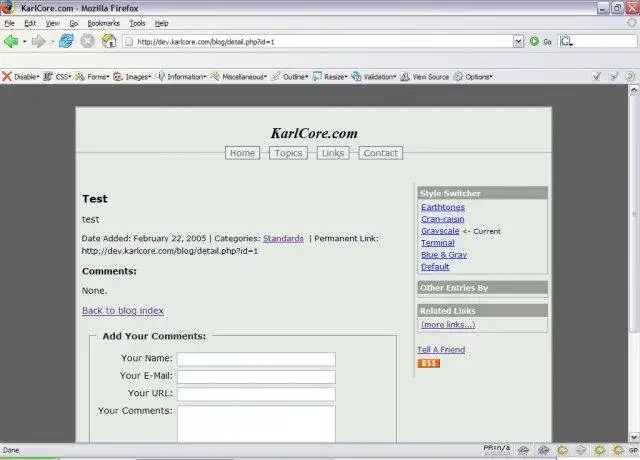Click View Source in the developer toolbar
The height and width of the screenshot is (460, 640).
click(424, 77)
